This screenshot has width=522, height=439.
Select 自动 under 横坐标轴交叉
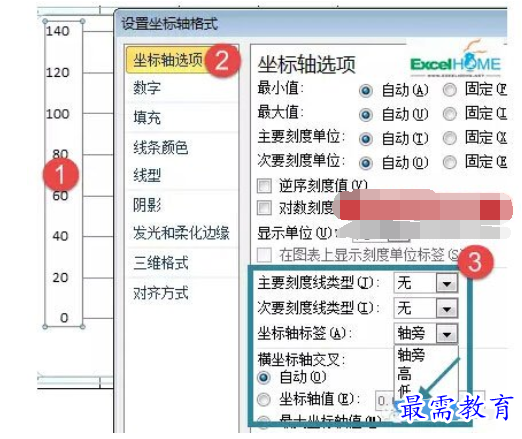coord(264,377)
